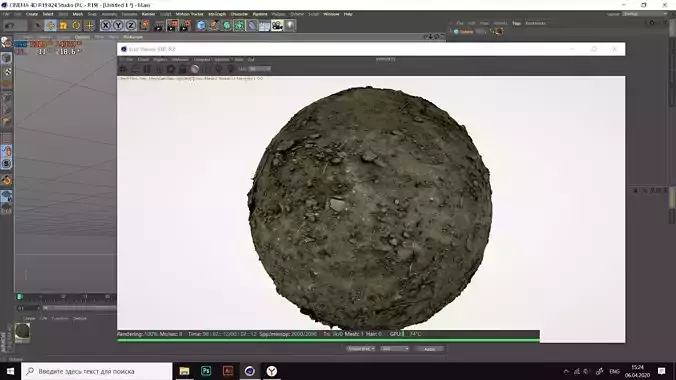The image size is (676, 380).
Task: Click Send scene and restart render icon
Action: (123, 69)
